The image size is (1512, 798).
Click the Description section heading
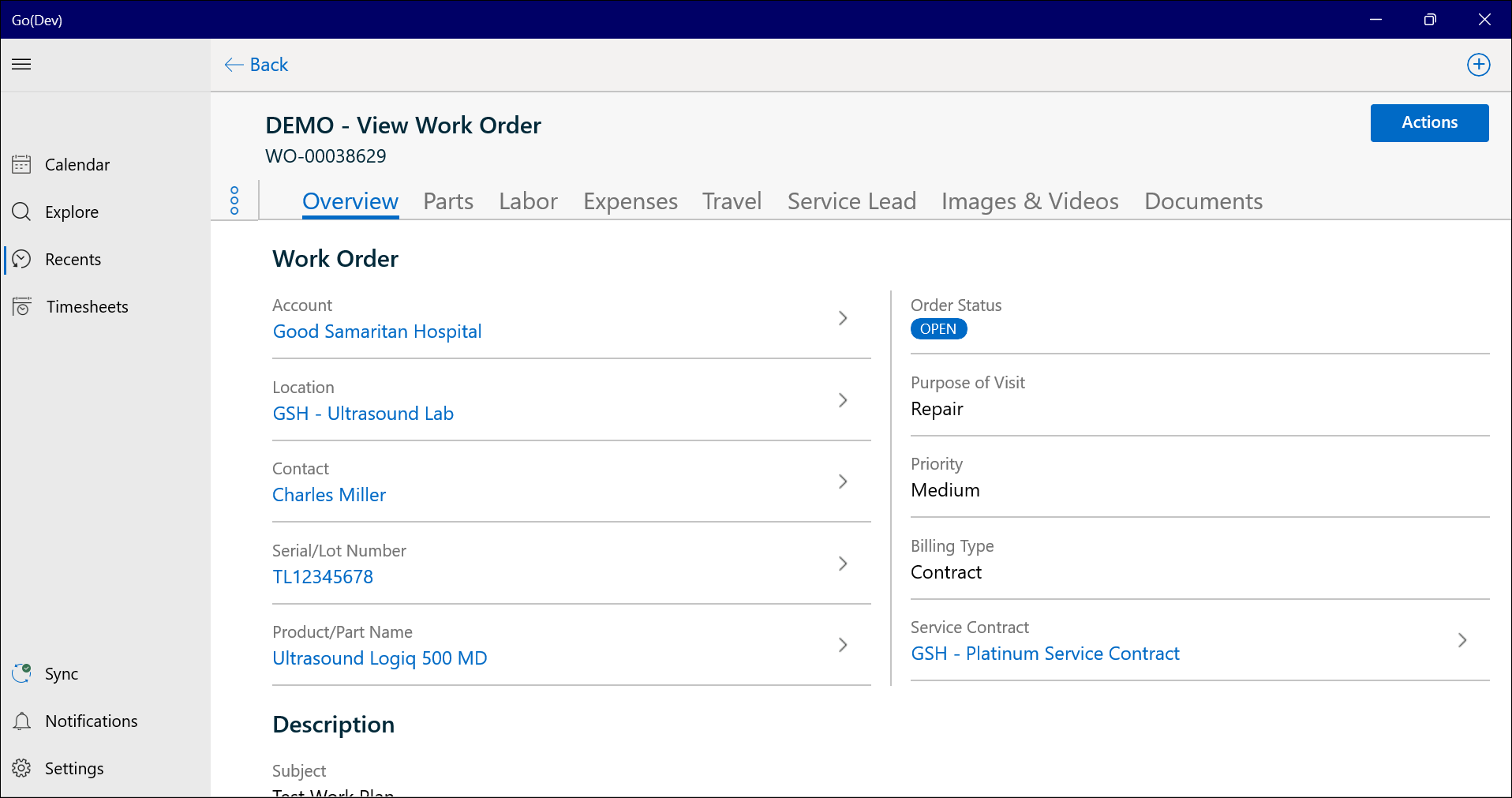(x=333, y=725)
